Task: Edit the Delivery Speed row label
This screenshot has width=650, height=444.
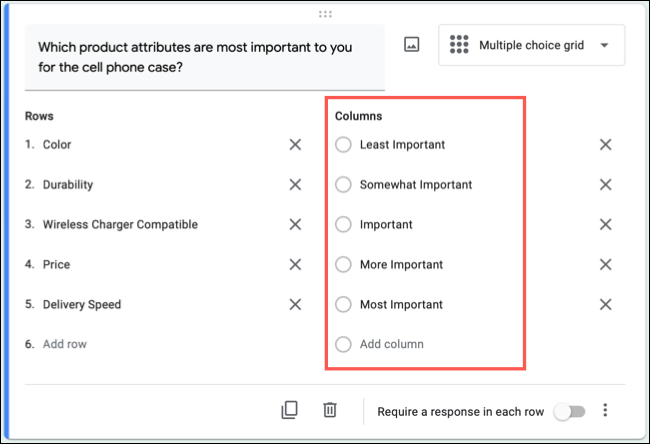Action: (82, 304)
